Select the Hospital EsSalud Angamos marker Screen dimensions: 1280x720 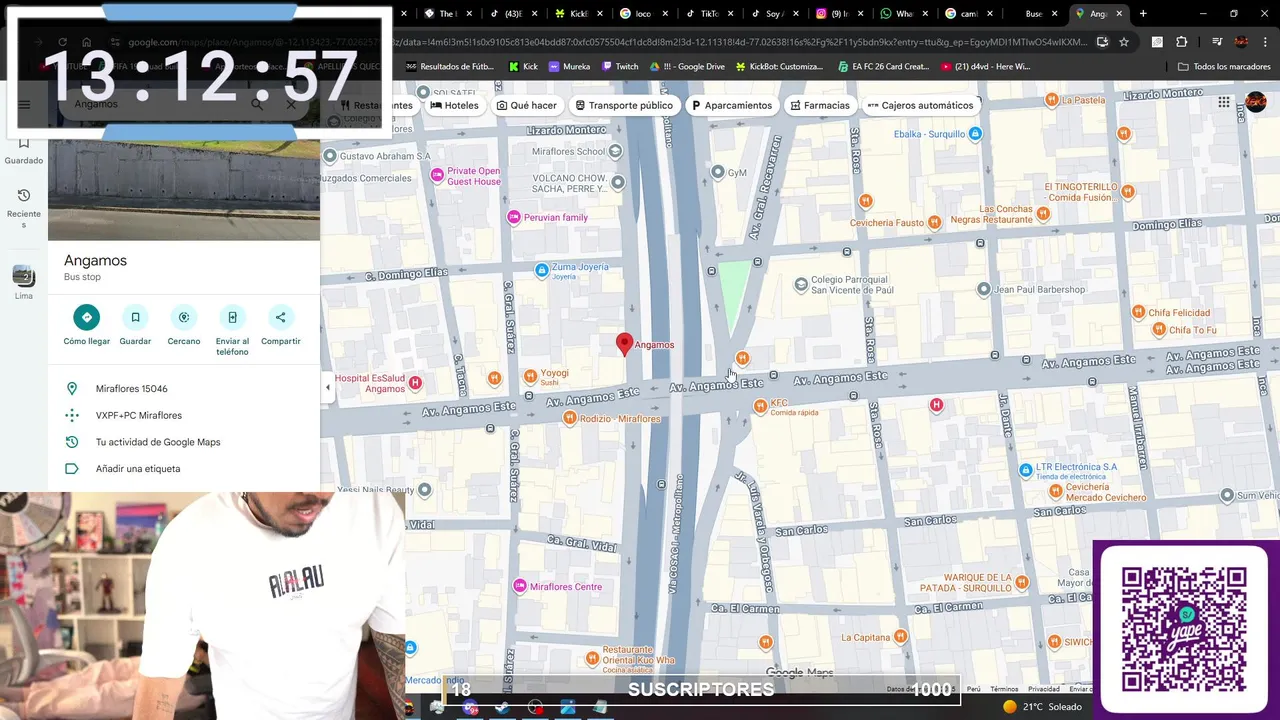click(415, 383)
